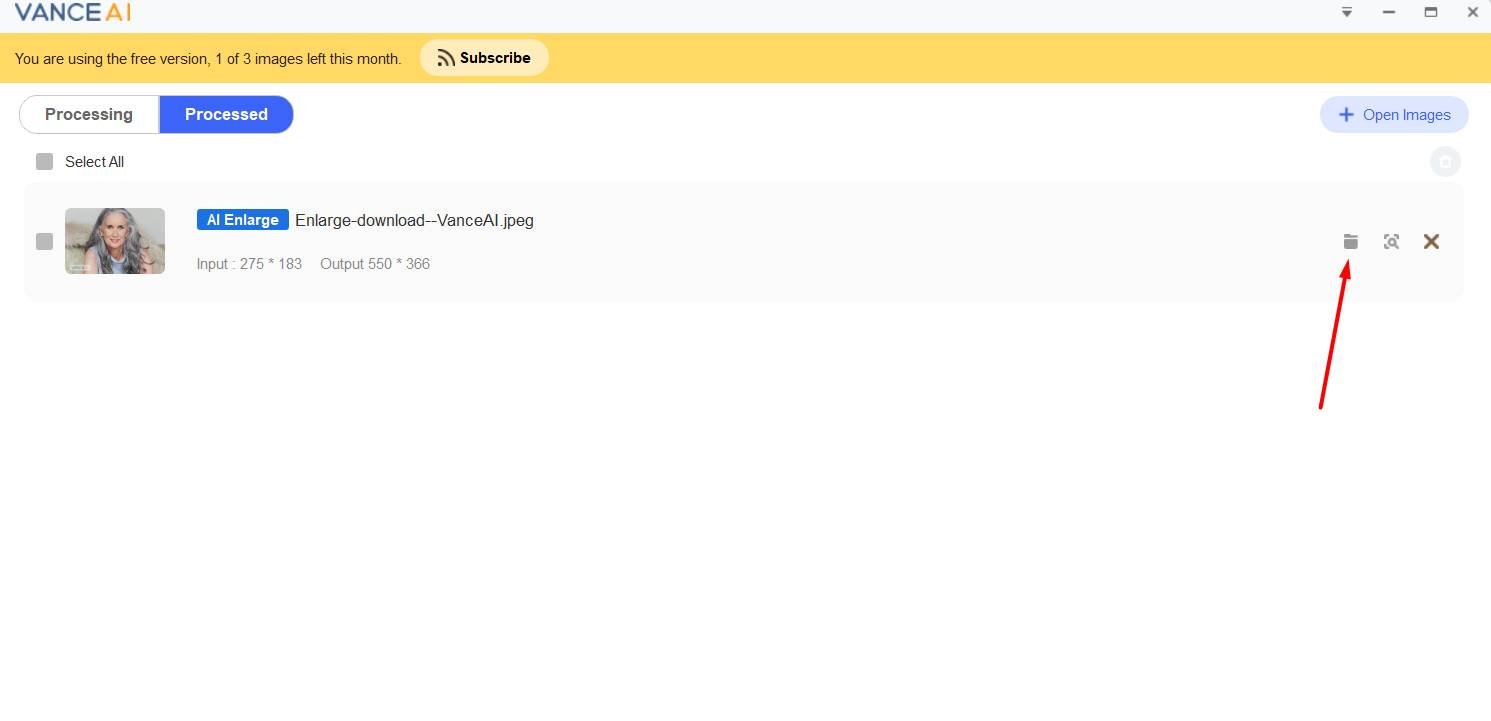1491x721 pixels.
Task: Tick the checkbox beside the image thumbnail
Action: pyautogui.click(x=44, y=241)
